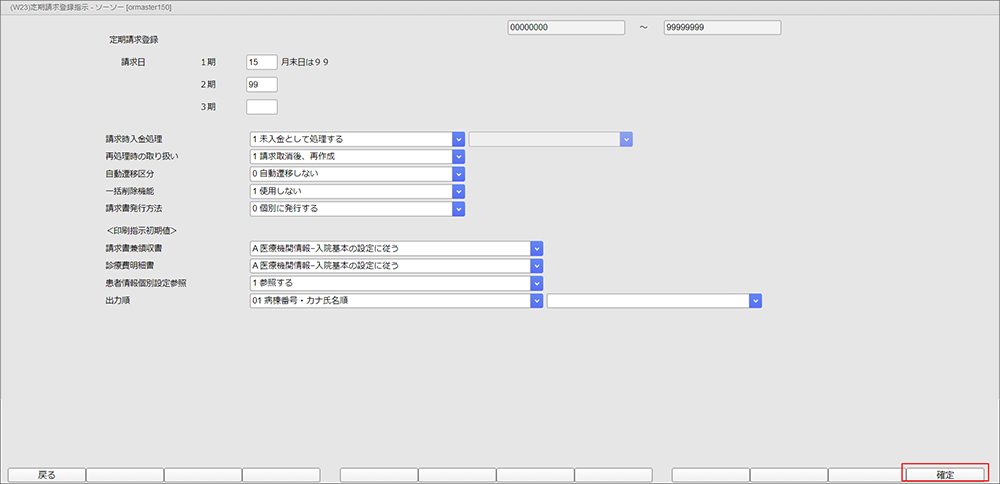1000x484 pixels.
Task: Click the blank function button next to 戻る
Action: pyautogui.click(x=124, y=475)
